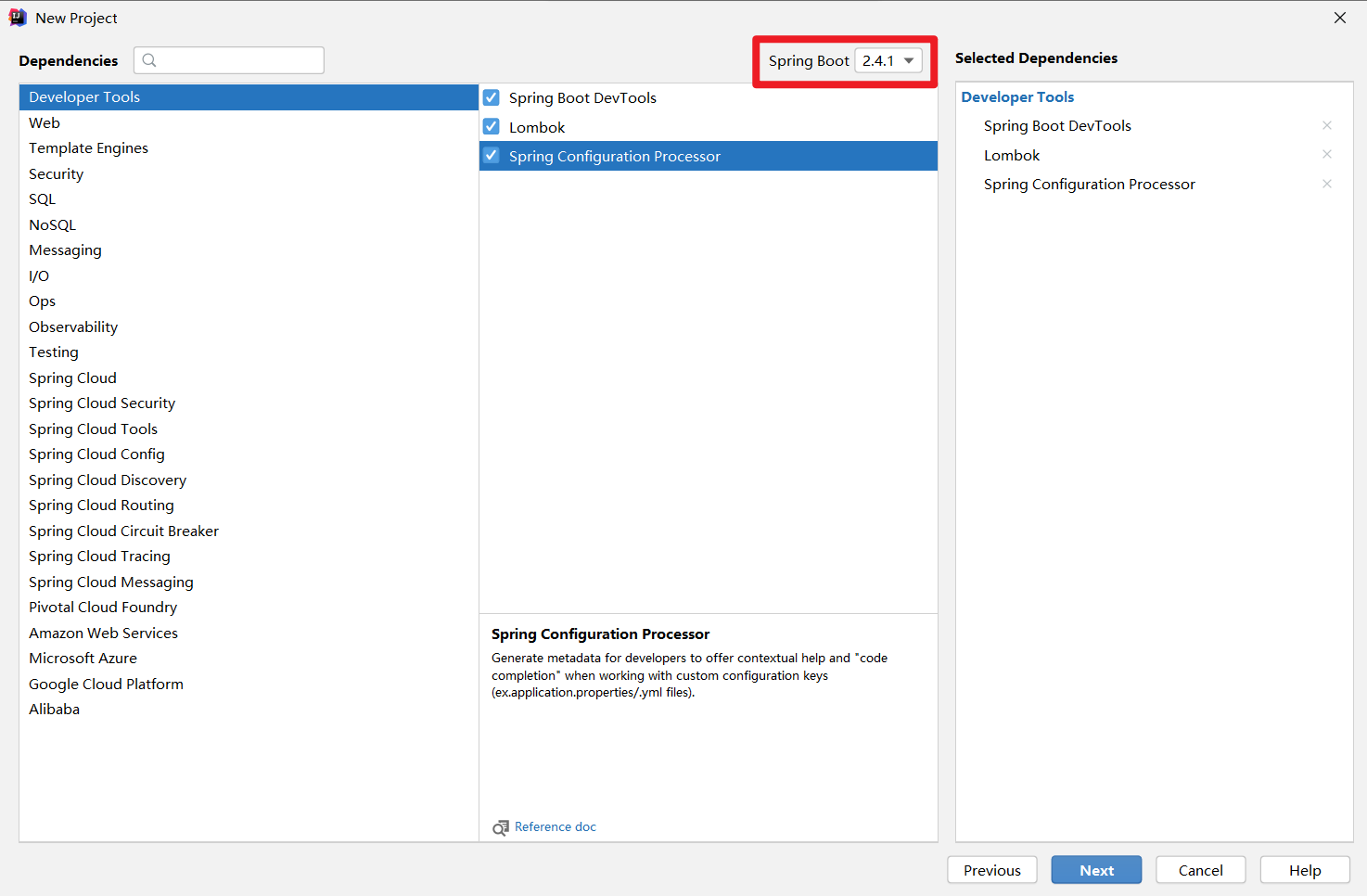The width and height of the screenshot is (1367, 896).
Task: Select the Spring Cloud Discovery category
Action: pyautogui.click(x=249, y=480)
